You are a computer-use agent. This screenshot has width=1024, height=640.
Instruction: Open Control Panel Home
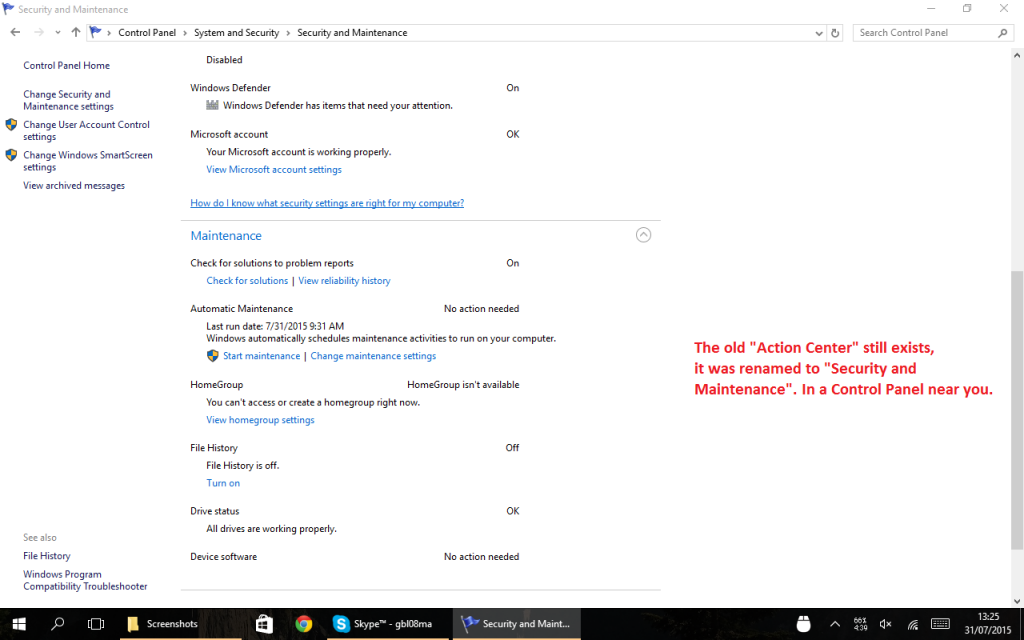[x=67, y=65]
